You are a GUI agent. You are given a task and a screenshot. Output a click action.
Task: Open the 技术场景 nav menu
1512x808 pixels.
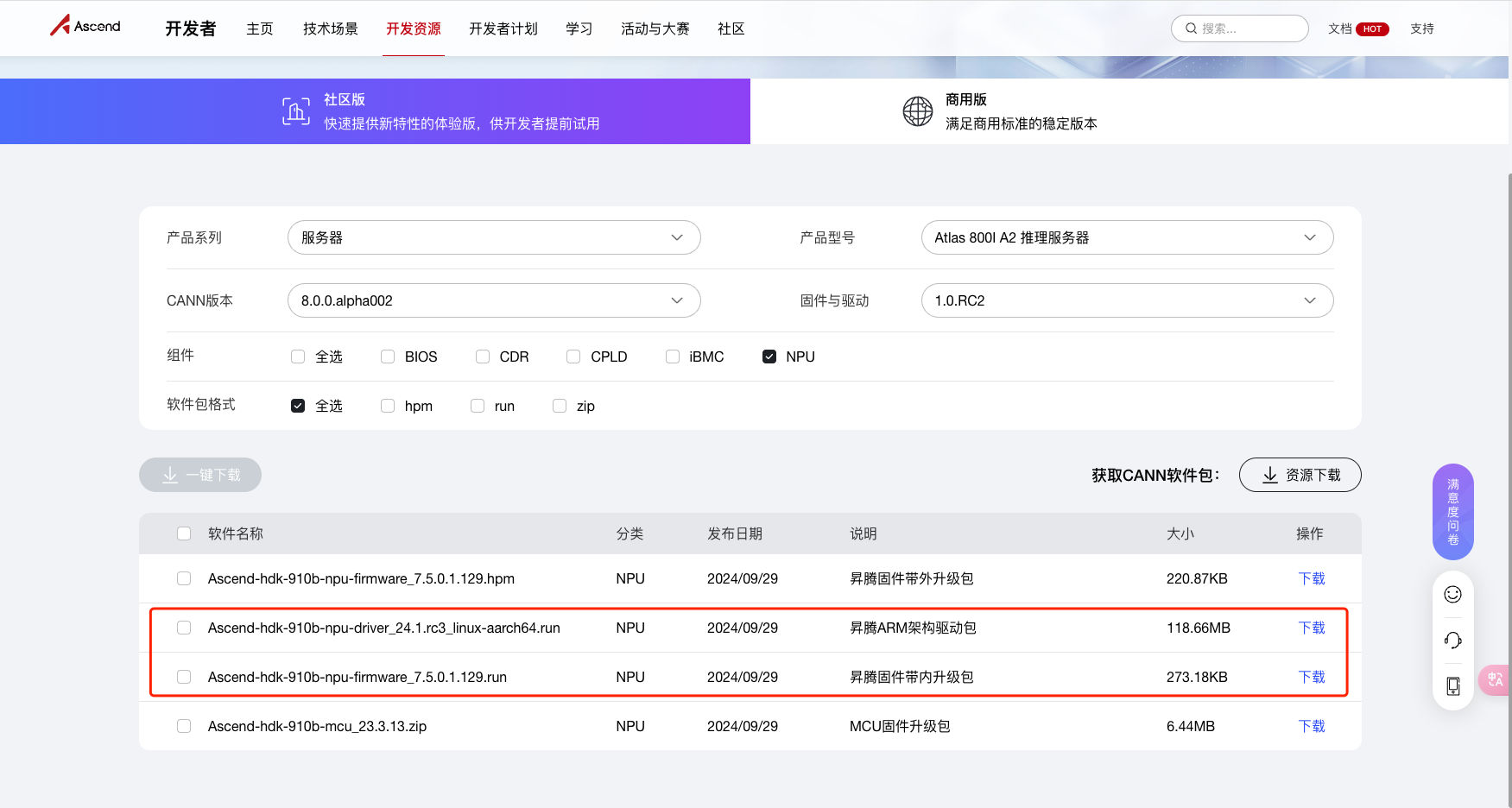(331, 28)
